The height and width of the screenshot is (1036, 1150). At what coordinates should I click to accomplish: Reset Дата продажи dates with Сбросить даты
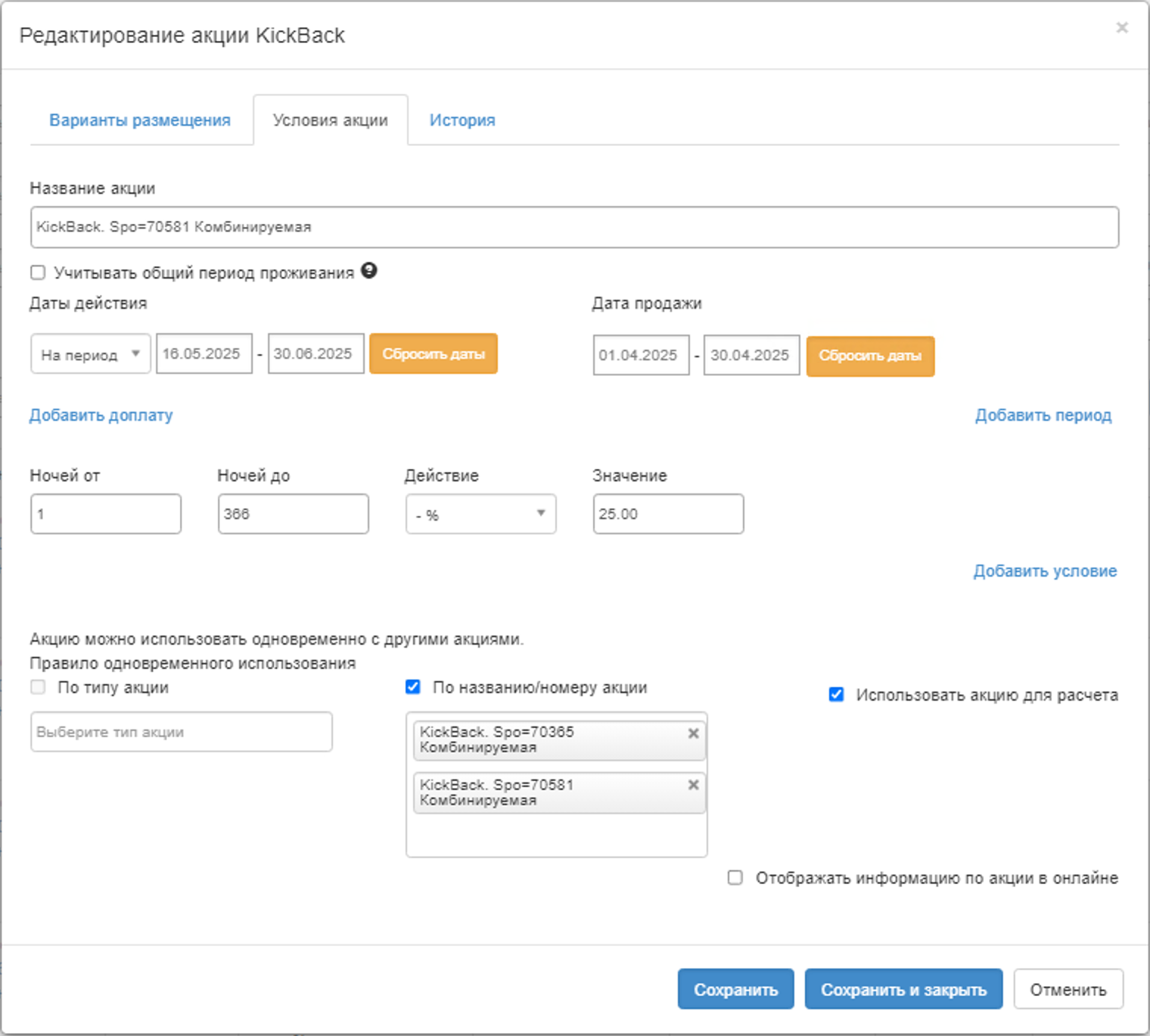(x=870, y=356)
